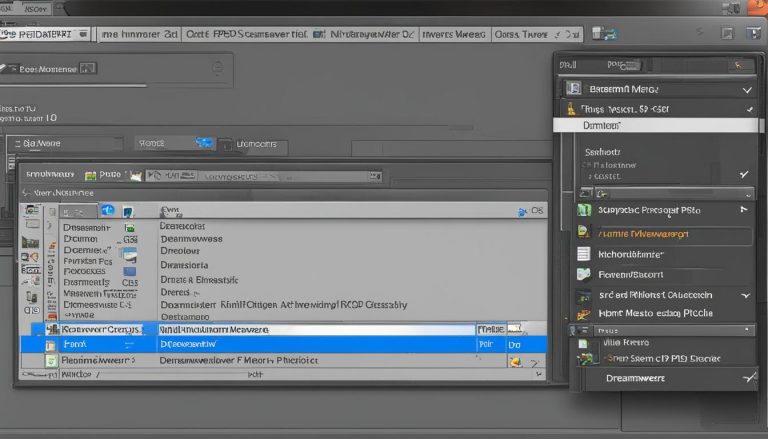Screen dimensions: 768x439
Task: Click the yellow icon beside 'Tliues Yesker'
Action: tap(571, 109)
